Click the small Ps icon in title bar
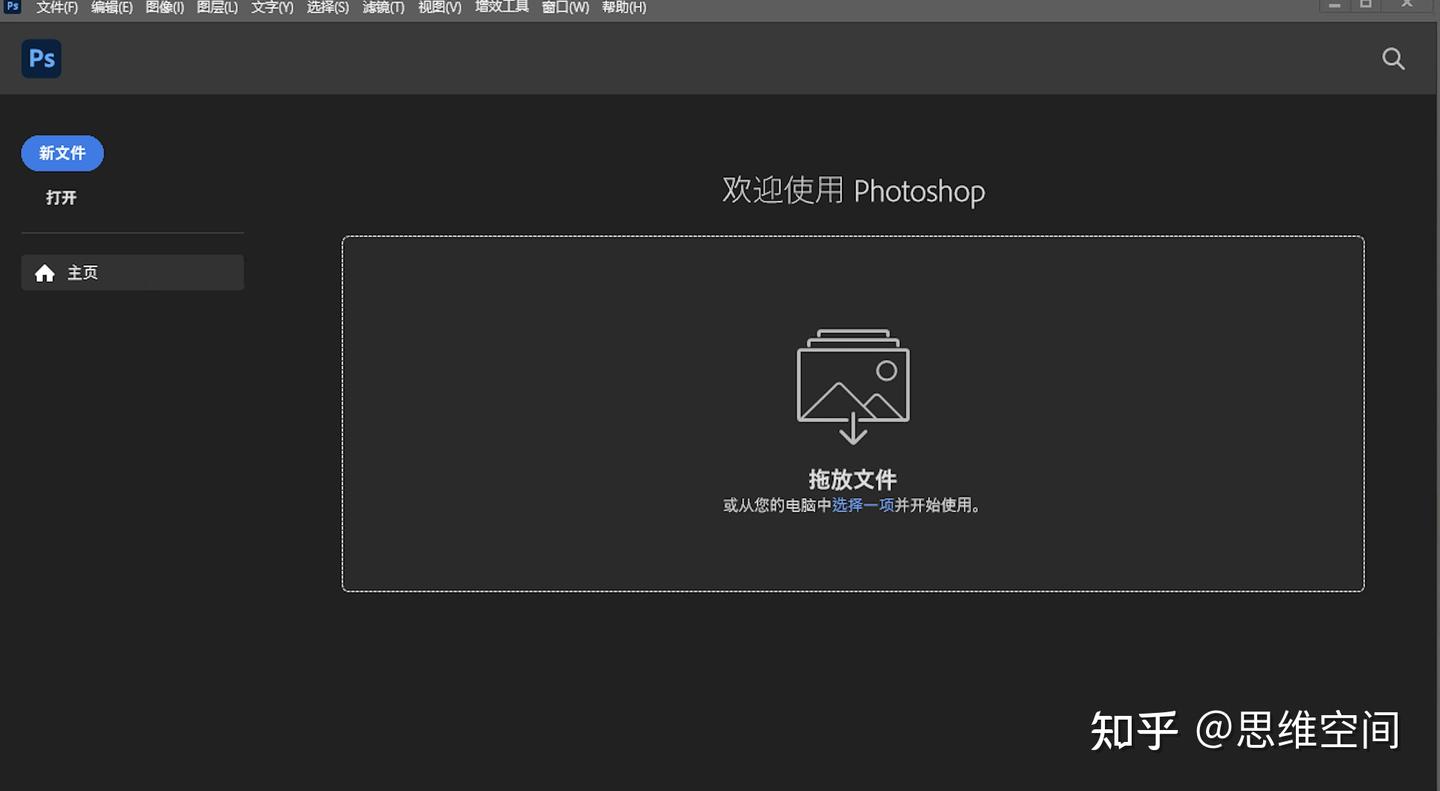Screen dimensions: 1440x791 pos(13,6)
